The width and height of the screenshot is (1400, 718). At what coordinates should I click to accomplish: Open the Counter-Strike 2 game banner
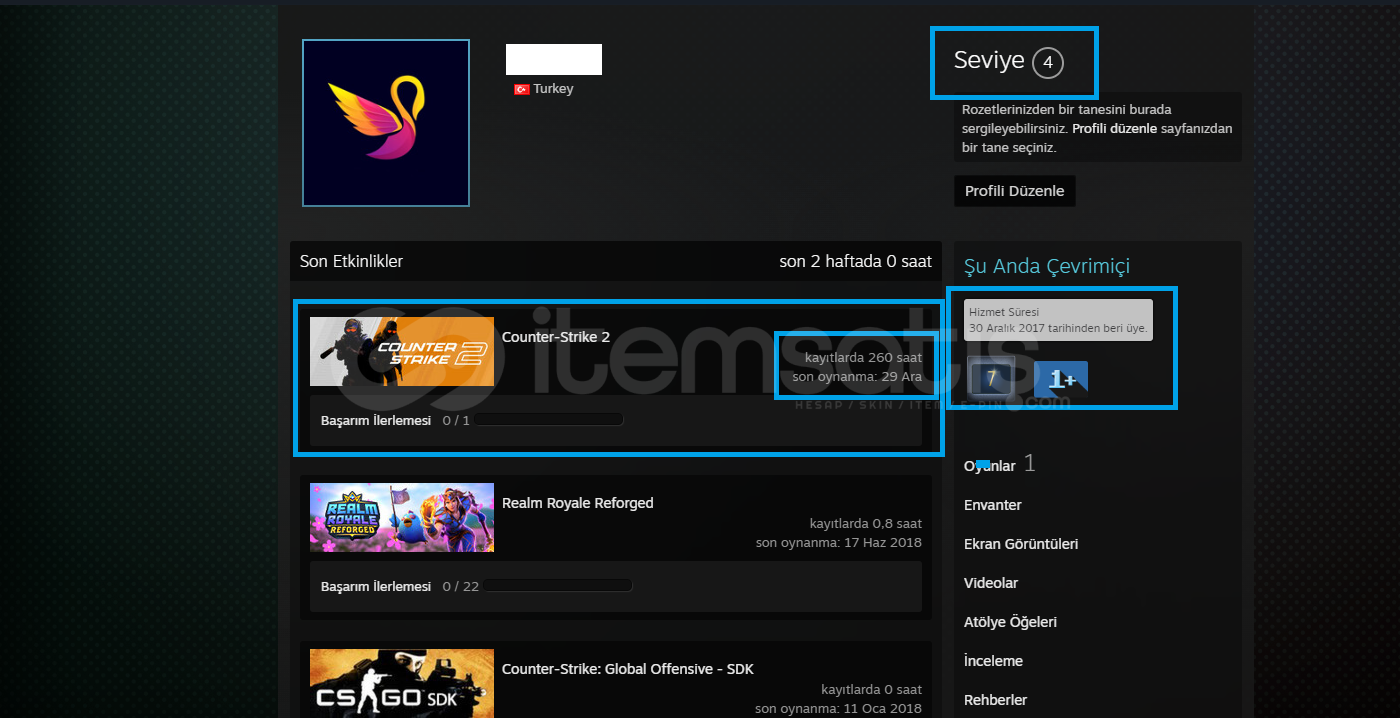pyautogui.click(x=401, y=352)
